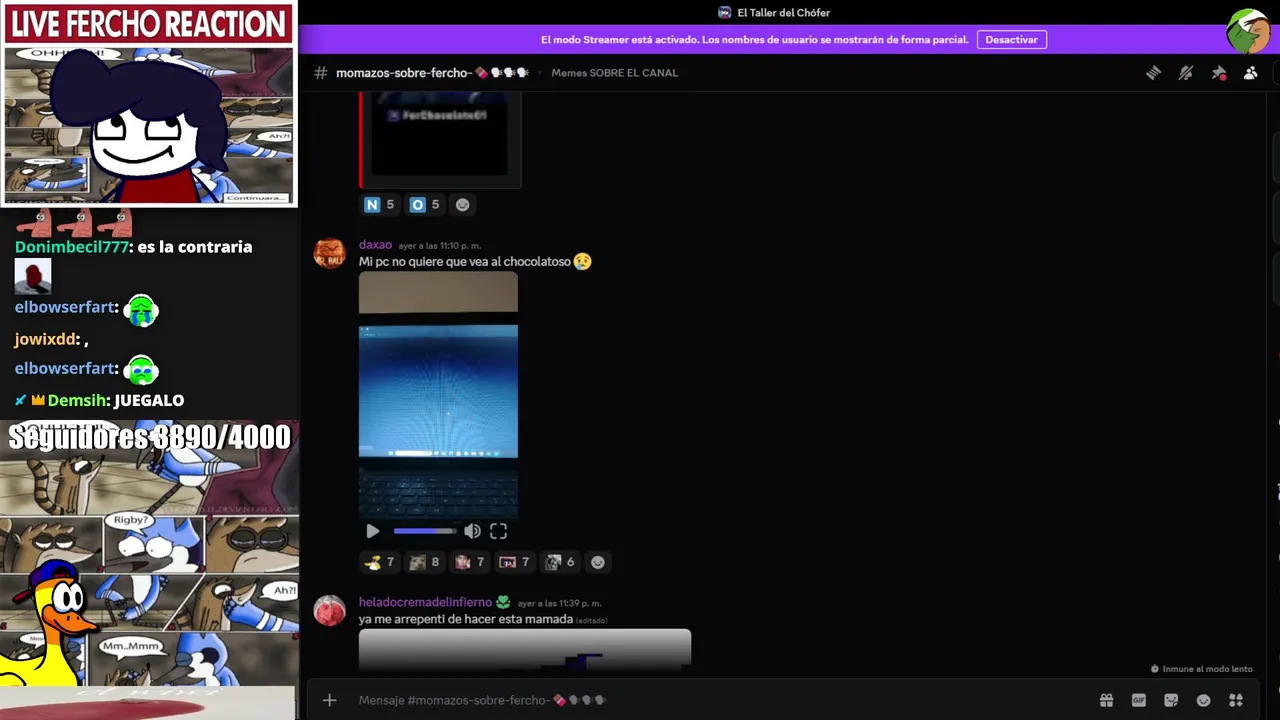Click Inmune al modo lento label

[x=1201, y=669]
